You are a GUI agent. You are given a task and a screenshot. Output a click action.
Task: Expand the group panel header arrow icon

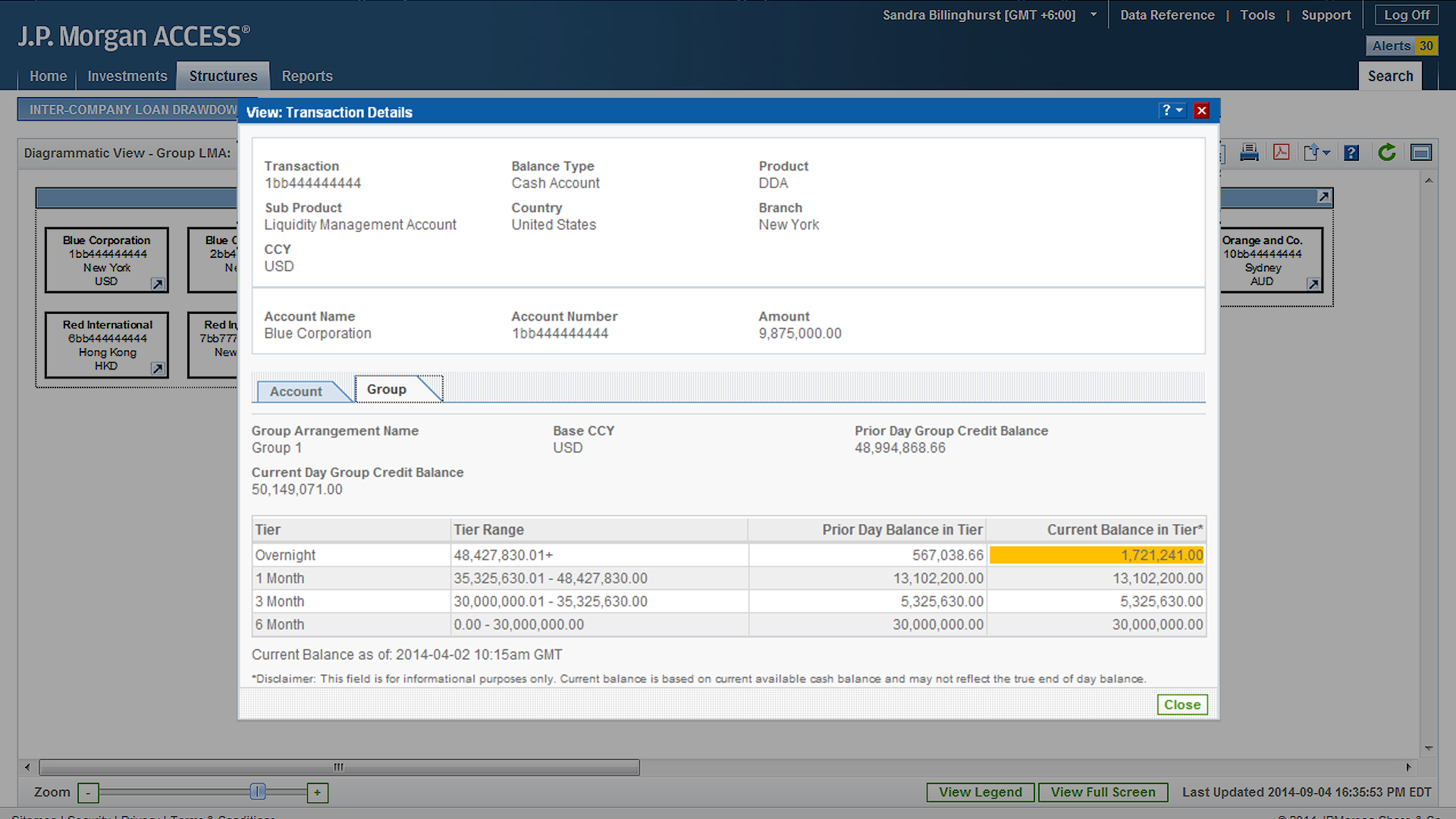click(x=1324, y=197)
